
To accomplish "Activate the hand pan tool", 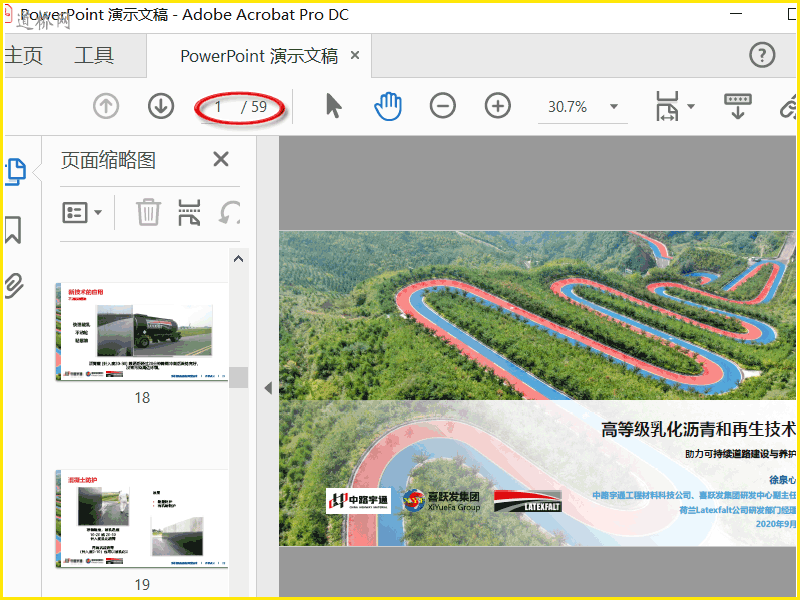I will (x=388, y=106).
